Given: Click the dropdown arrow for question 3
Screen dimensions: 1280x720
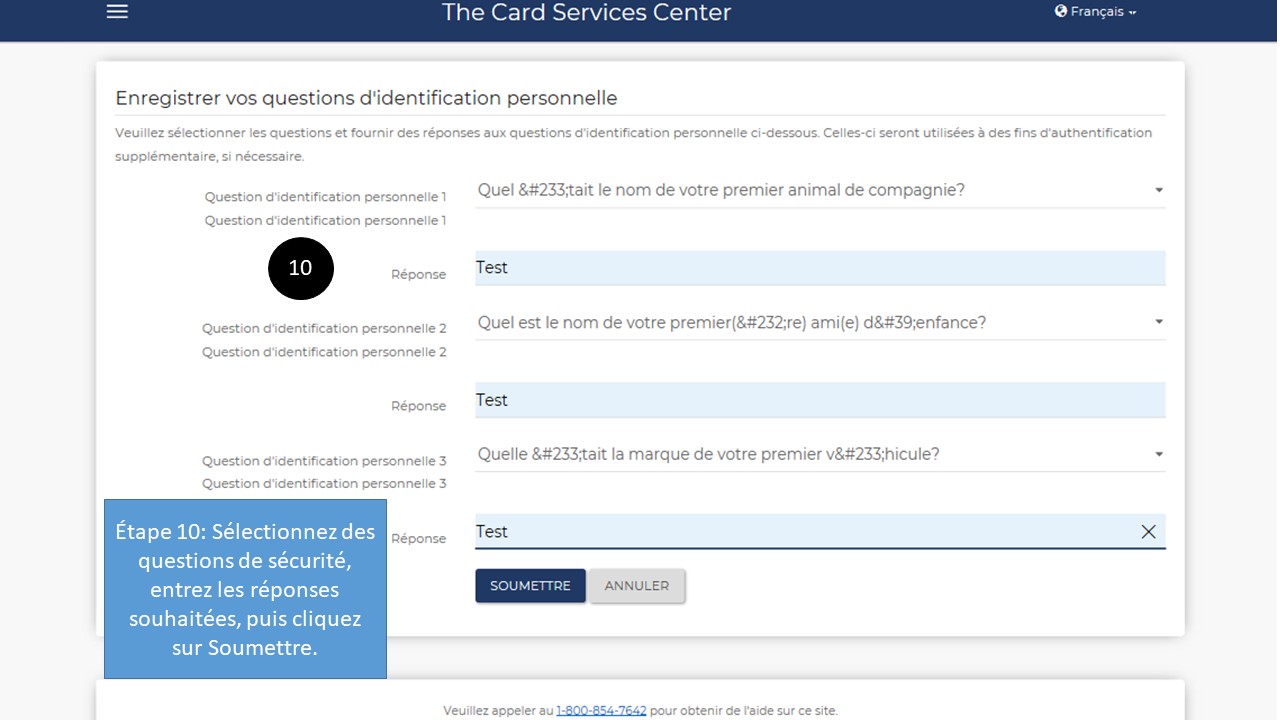Looking at the screenshot, I should point(1158,454).
